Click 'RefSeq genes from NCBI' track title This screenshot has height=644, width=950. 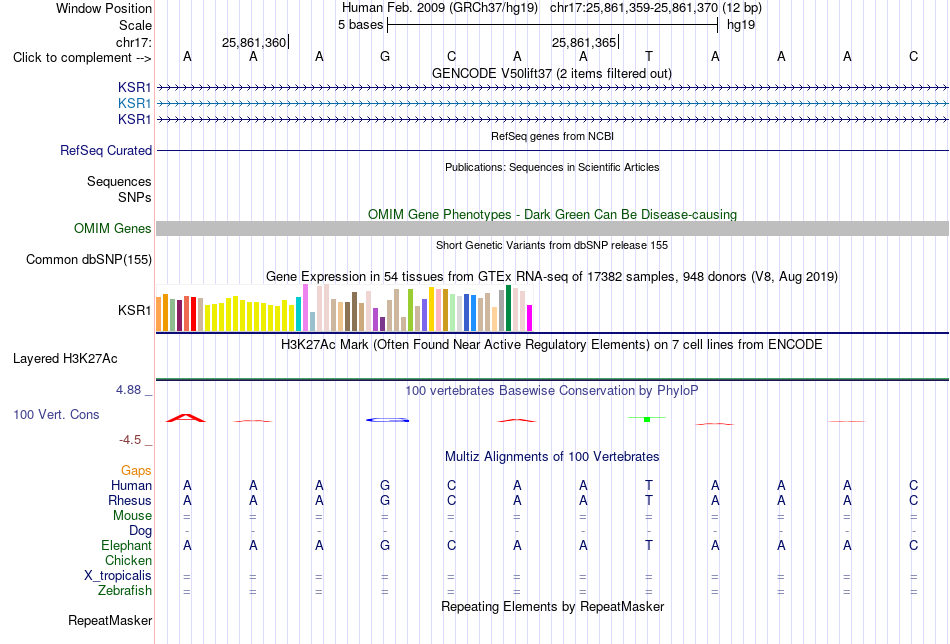pos(552,136)
